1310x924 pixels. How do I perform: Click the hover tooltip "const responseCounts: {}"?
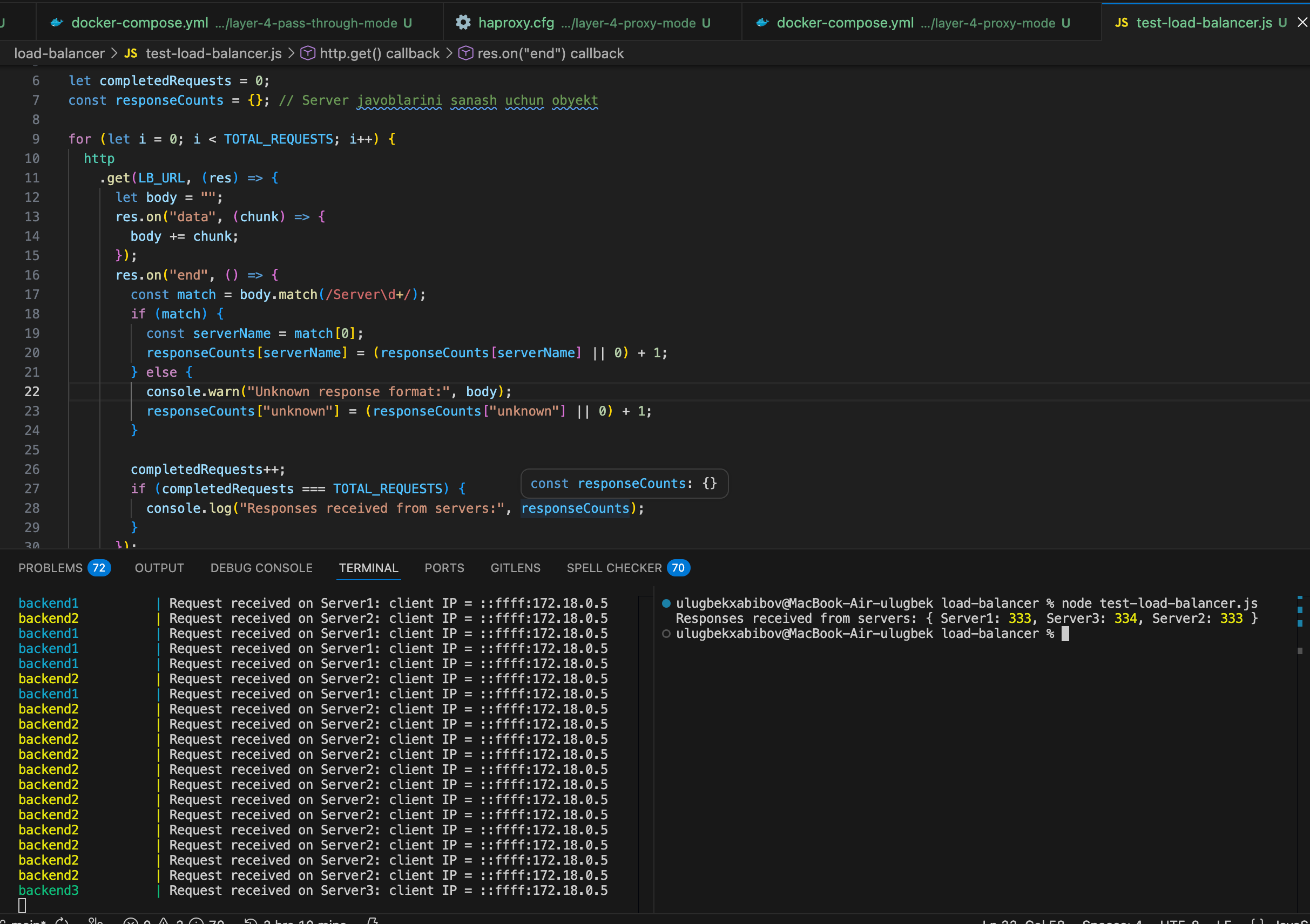[624, 484]
